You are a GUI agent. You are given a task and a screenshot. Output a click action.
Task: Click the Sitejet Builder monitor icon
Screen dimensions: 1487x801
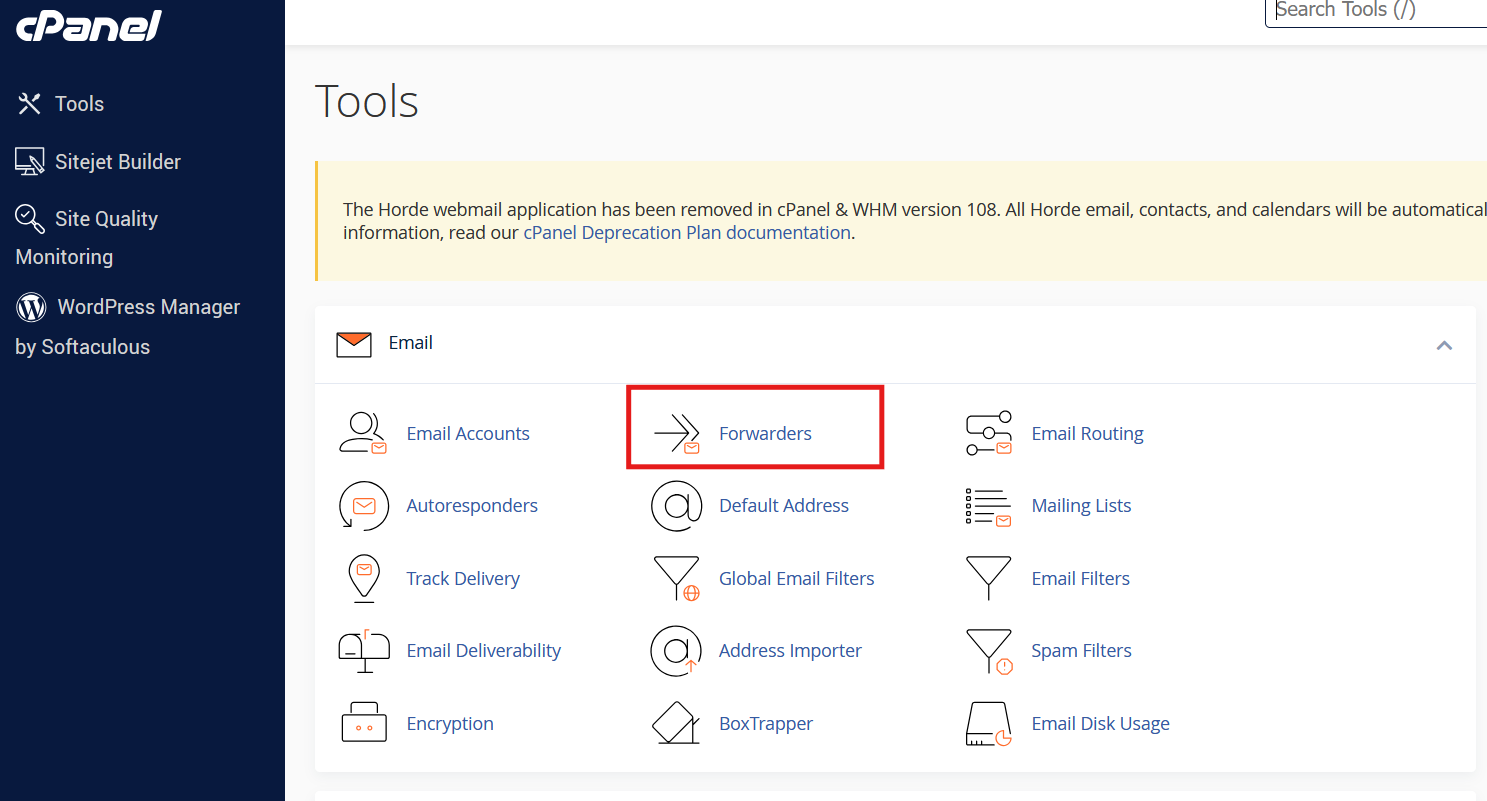tap(30, 162)
